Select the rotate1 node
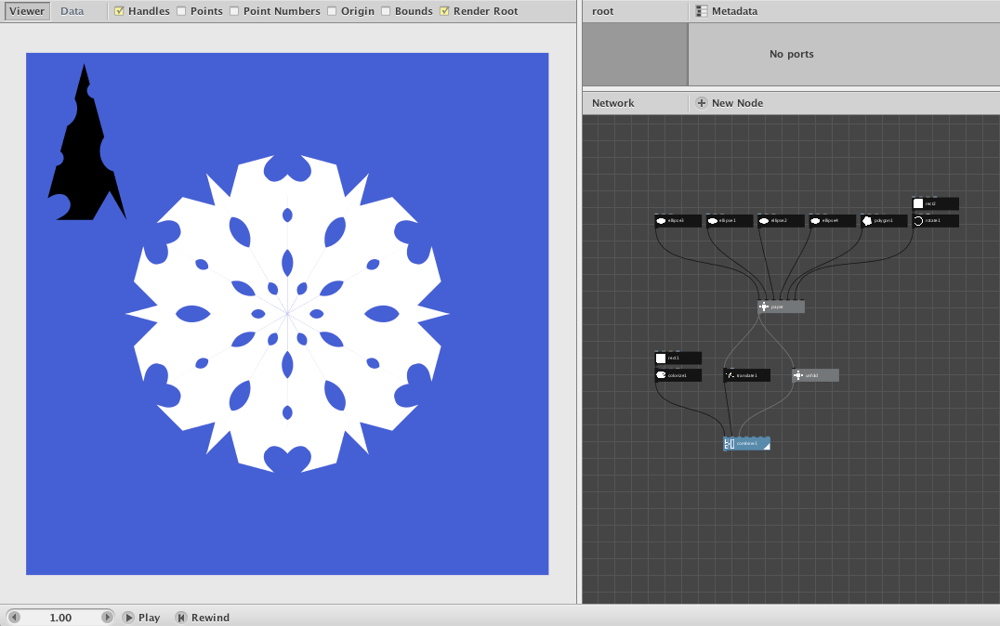This screenshot has height=626, width=1000. point(936,221)
